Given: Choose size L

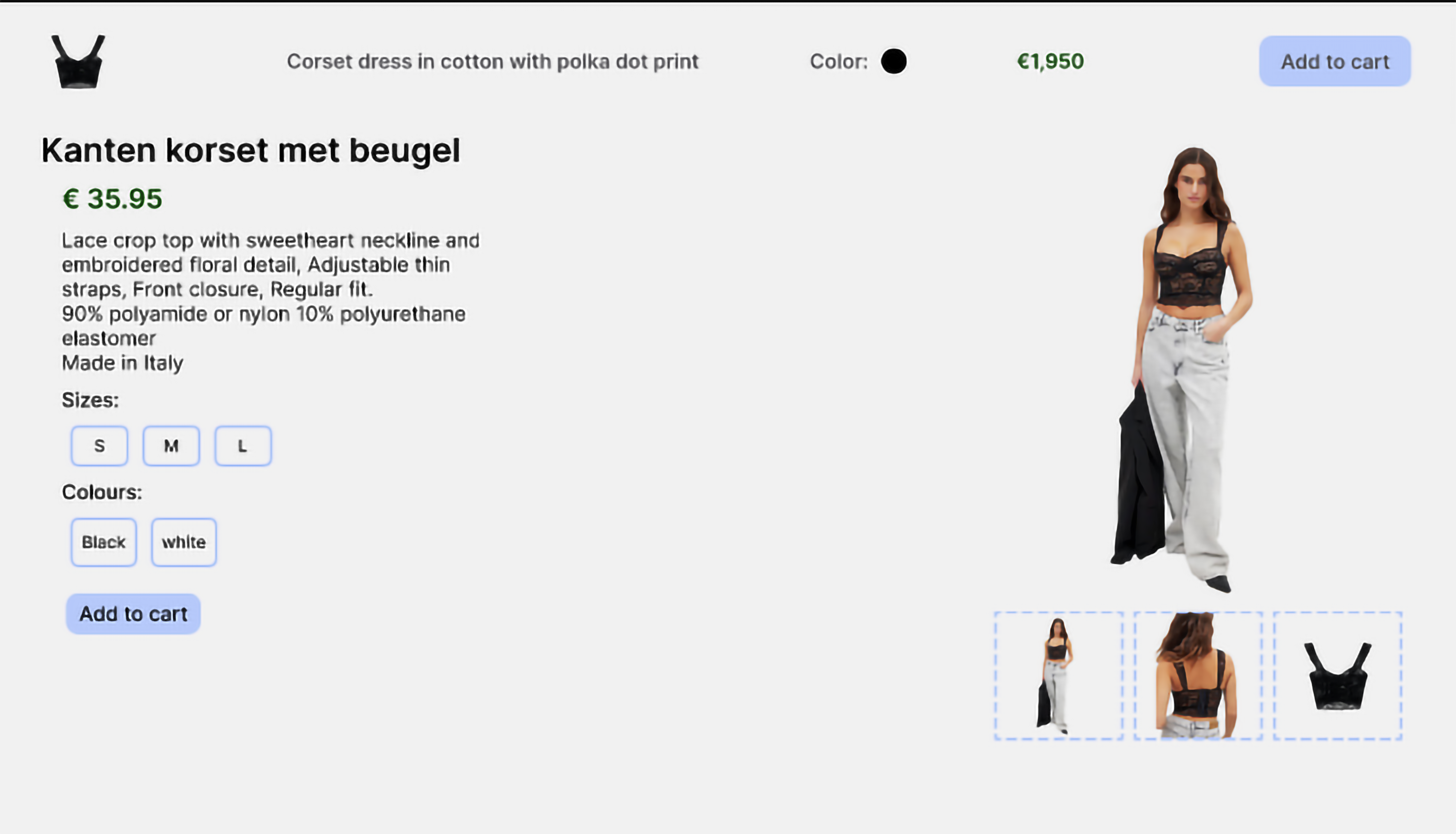Looking at the screenshot, I should point(243,446).
